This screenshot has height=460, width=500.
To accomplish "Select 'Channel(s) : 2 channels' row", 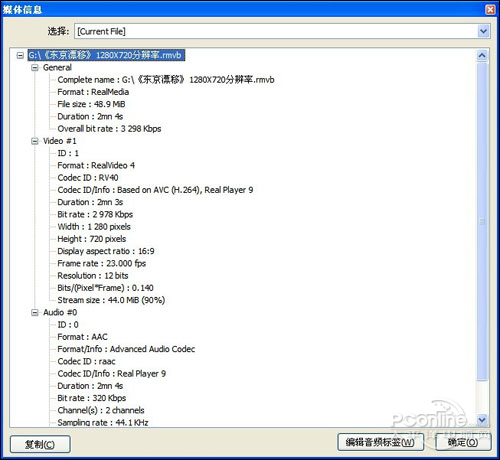I will click(101, 410).
